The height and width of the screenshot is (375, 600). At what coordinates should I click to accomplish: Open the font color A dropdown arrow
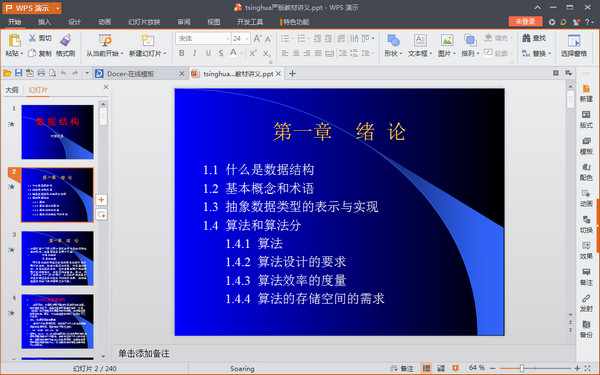pyautogui.click(x=240, y=54)
